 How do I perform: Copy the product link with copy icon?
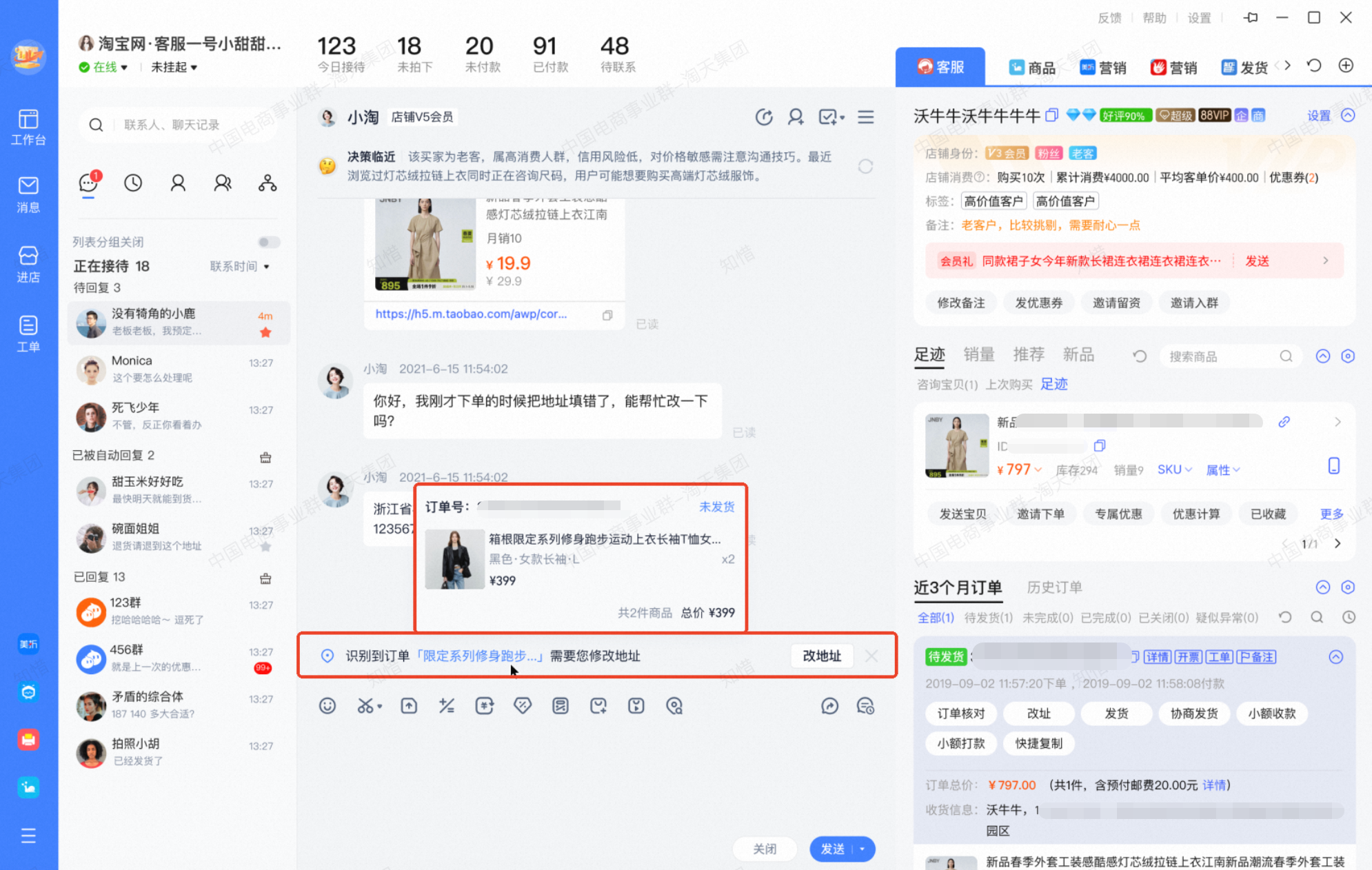(607, 315)
